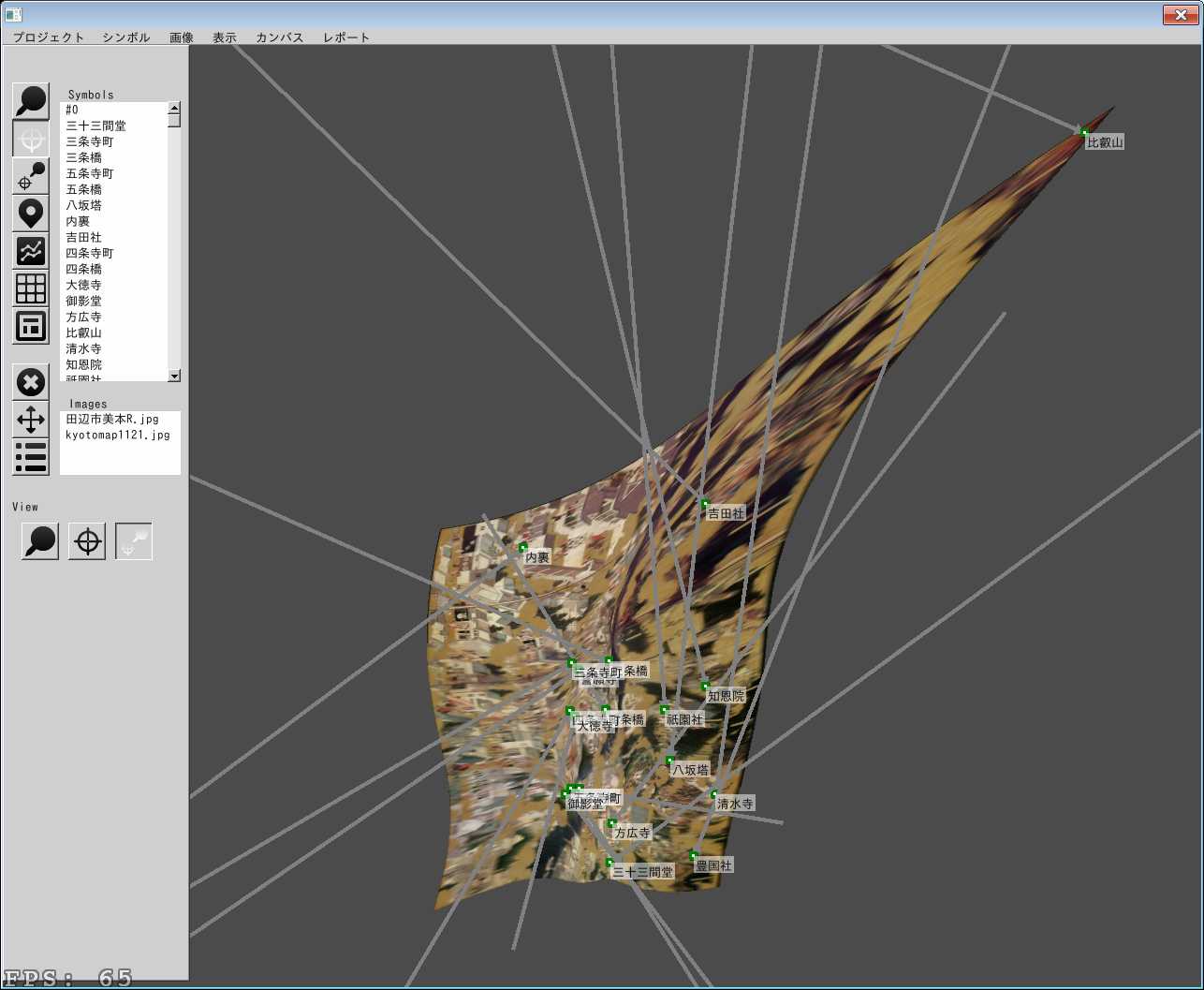Click the 三十三間堂 map label
Image resolution: width=1204 pixels, height=990 pixels.
click(x=642, y=872)
